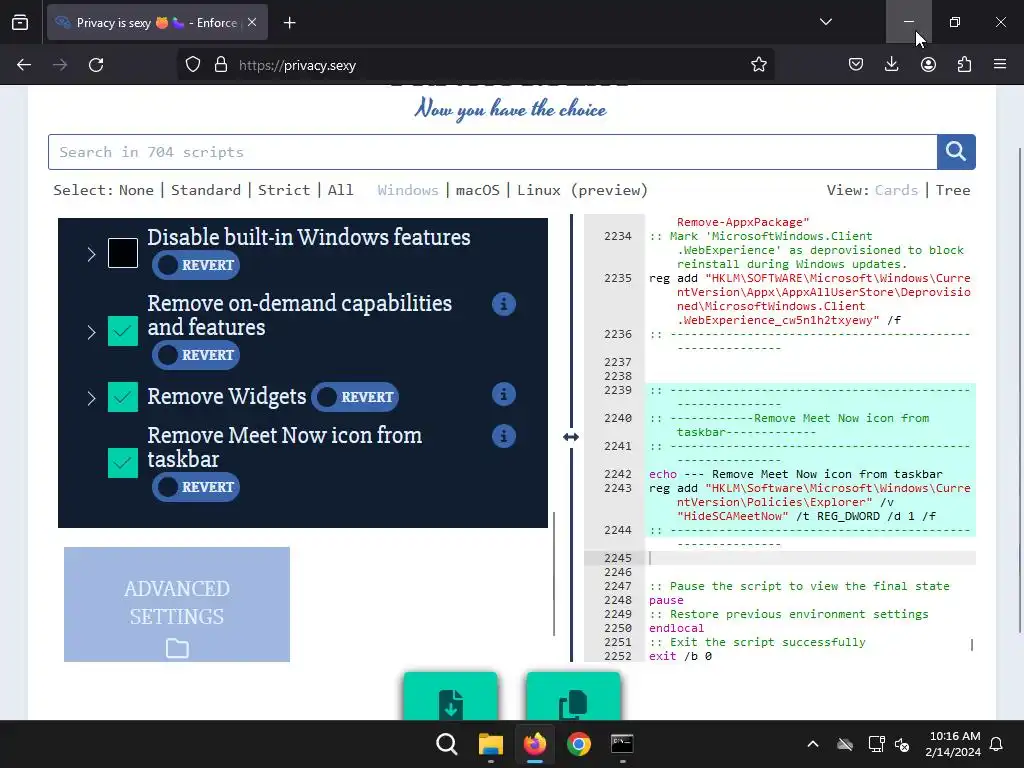
Task: Open volume control in system tray
Action: click(903, 744)
